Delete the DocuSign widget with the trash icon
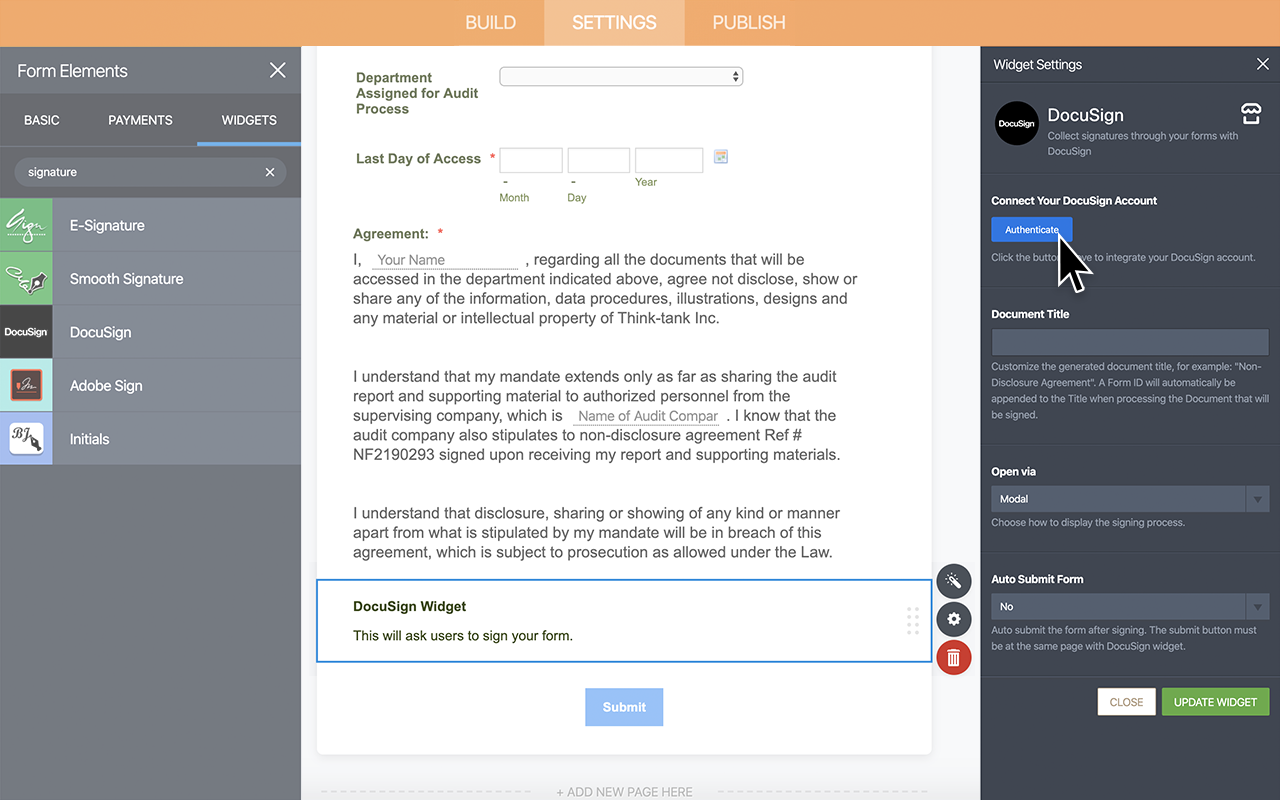1280x800 pixels. pyautogui.click(x=953, y=657)
